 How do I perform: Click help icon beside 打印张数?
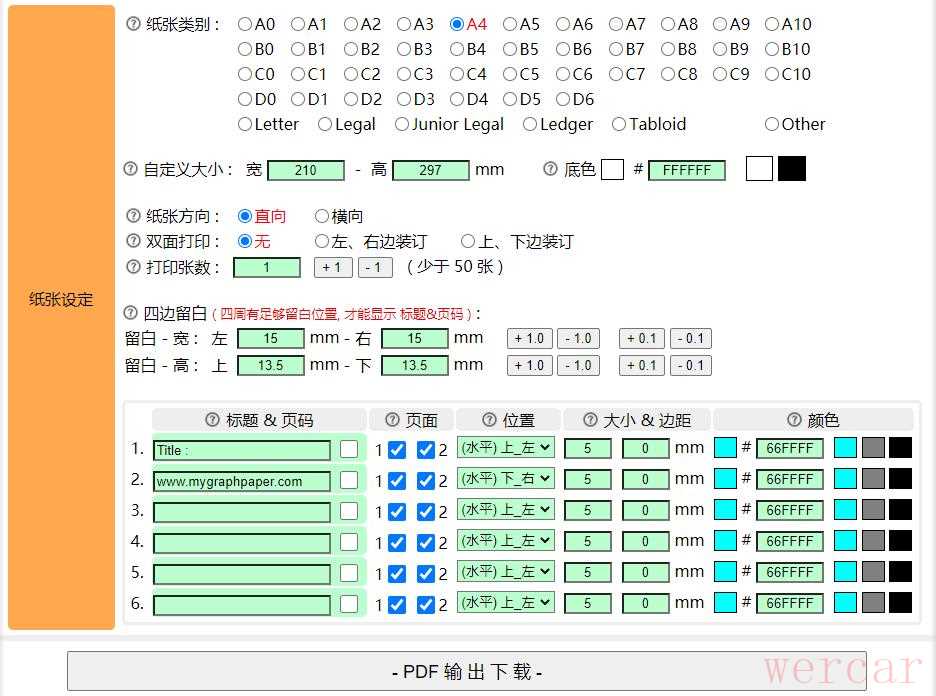134,267
